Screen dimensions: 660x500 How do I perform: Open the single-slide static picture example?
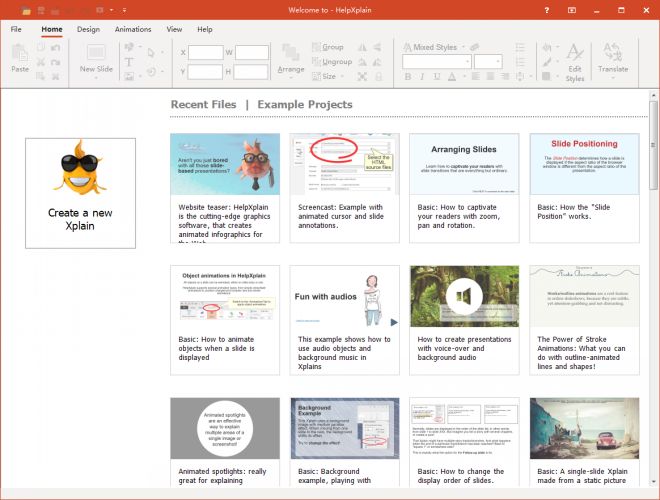tap(584, 442)
